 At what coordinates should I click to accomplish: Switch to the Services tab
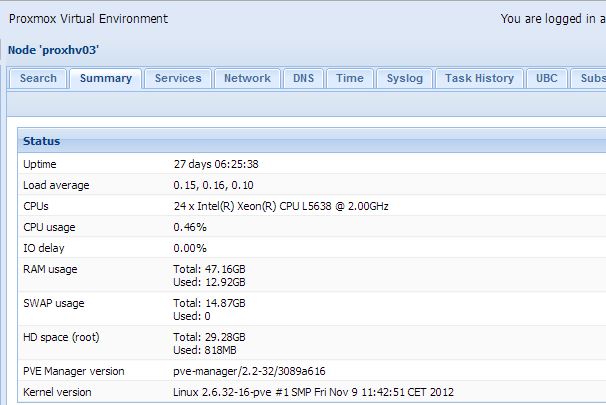coord(178,78)
